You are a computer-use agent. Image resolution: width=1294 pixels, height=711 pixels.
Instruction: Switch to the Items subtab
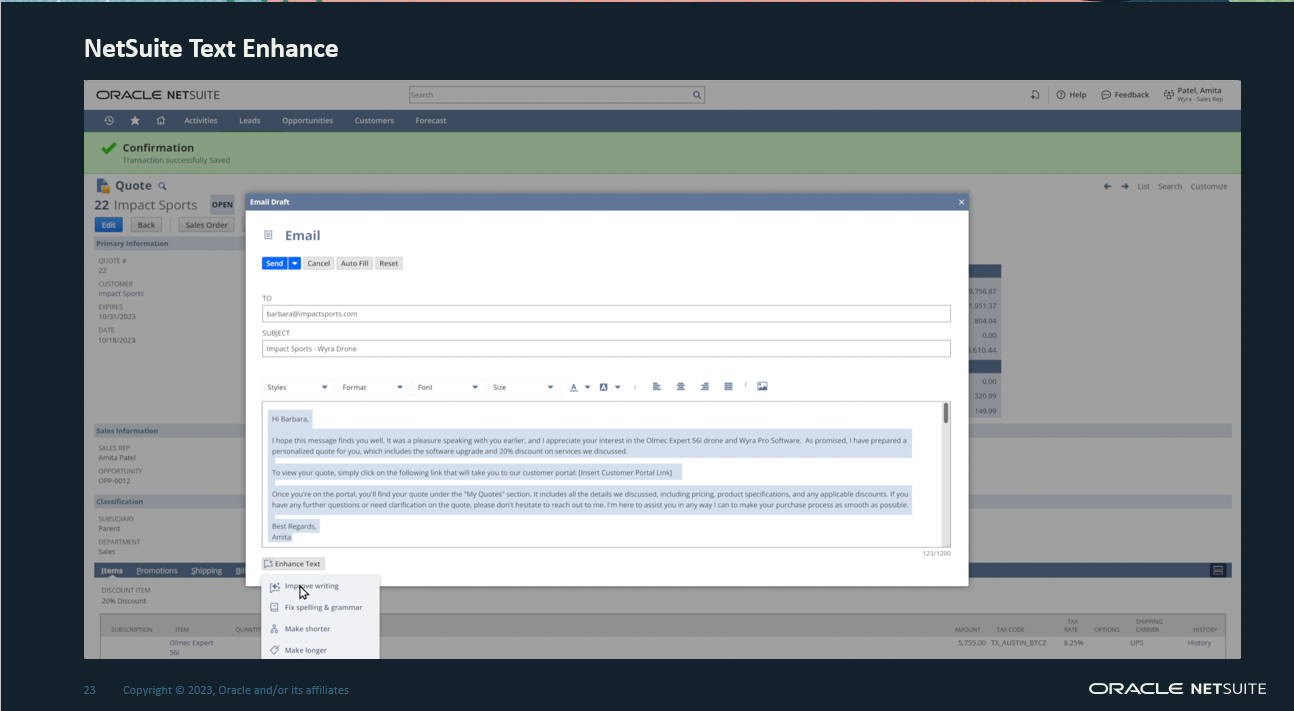click(112, 571)
